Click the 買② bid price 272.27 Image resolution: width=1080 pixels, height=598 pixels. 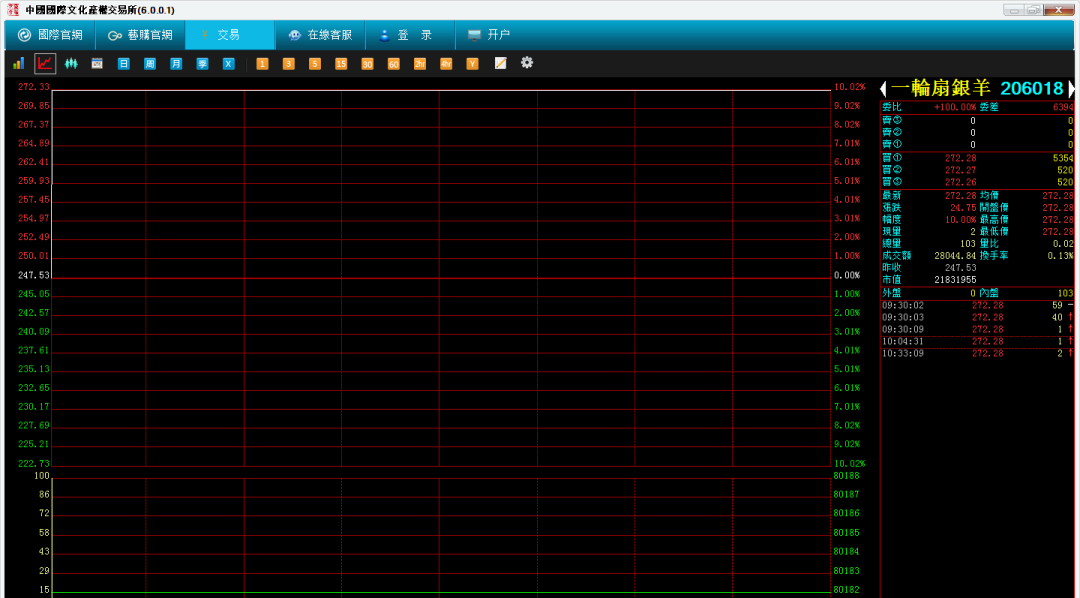pos(960,169)
